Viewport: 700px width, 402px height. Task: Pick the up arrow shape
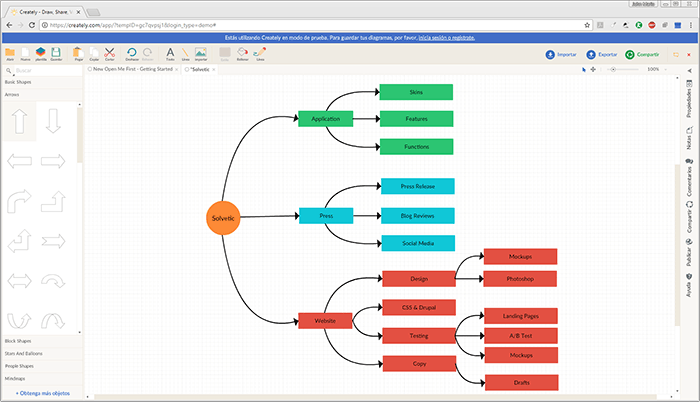coord(19,121)
